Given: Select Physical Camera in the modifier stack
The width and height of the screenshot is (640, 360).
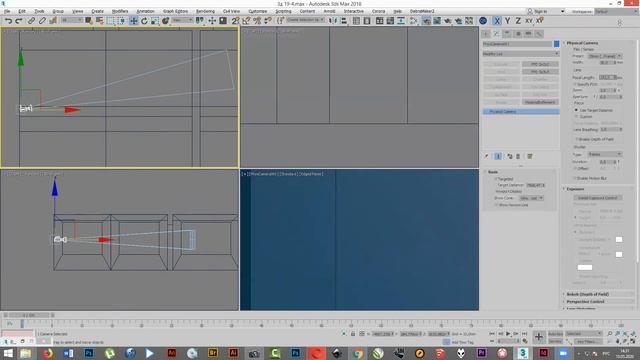Looking at the screenshot, I should (521, 111).
